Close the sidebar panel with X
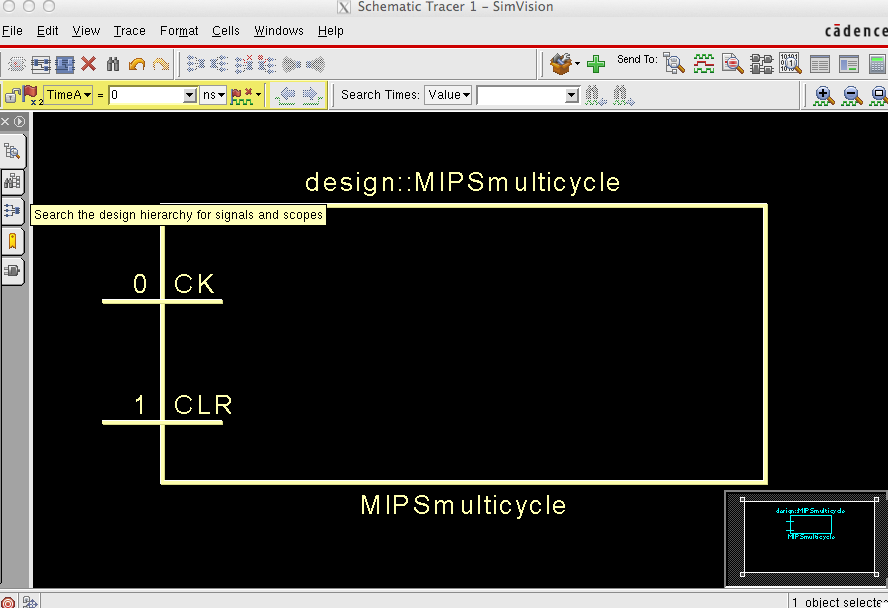This screenshot has height=608, width=888. tap(6, 121)
